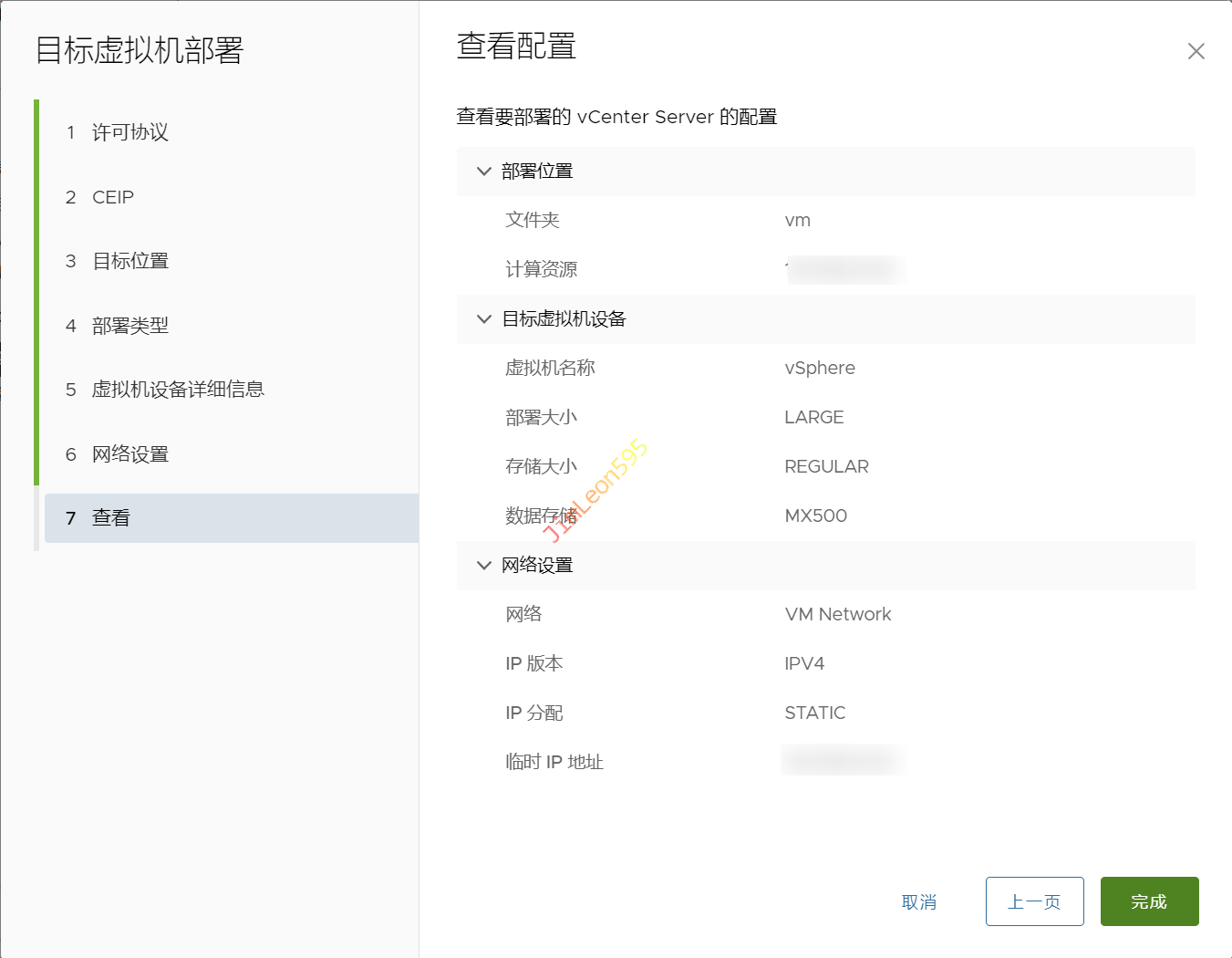Click the 取消 cancel link
The width and height of the screenshot is (1232, 958).
918,902
